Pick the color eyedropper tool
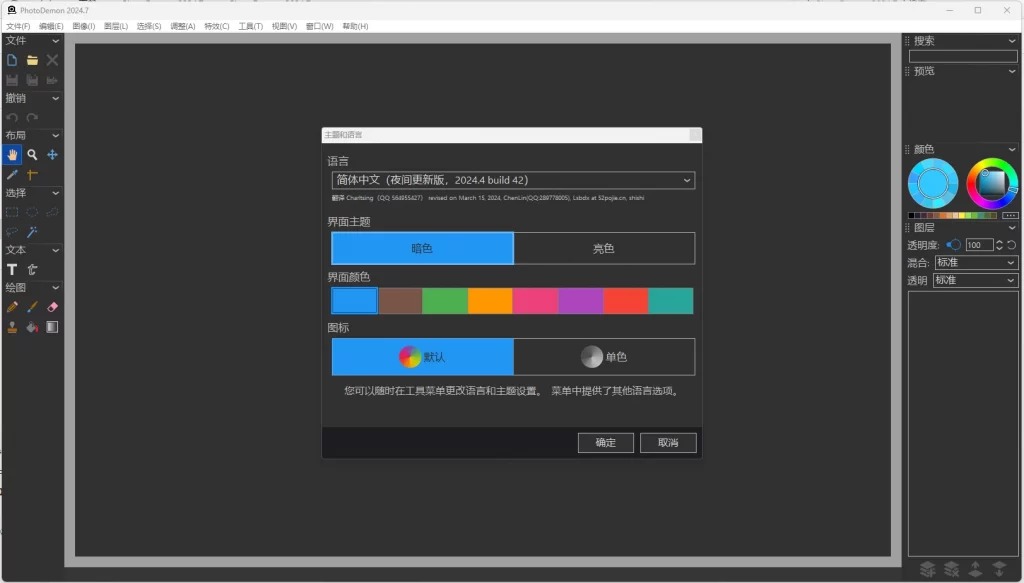This screenshot has width=1024, height=583. coord(12,175)
